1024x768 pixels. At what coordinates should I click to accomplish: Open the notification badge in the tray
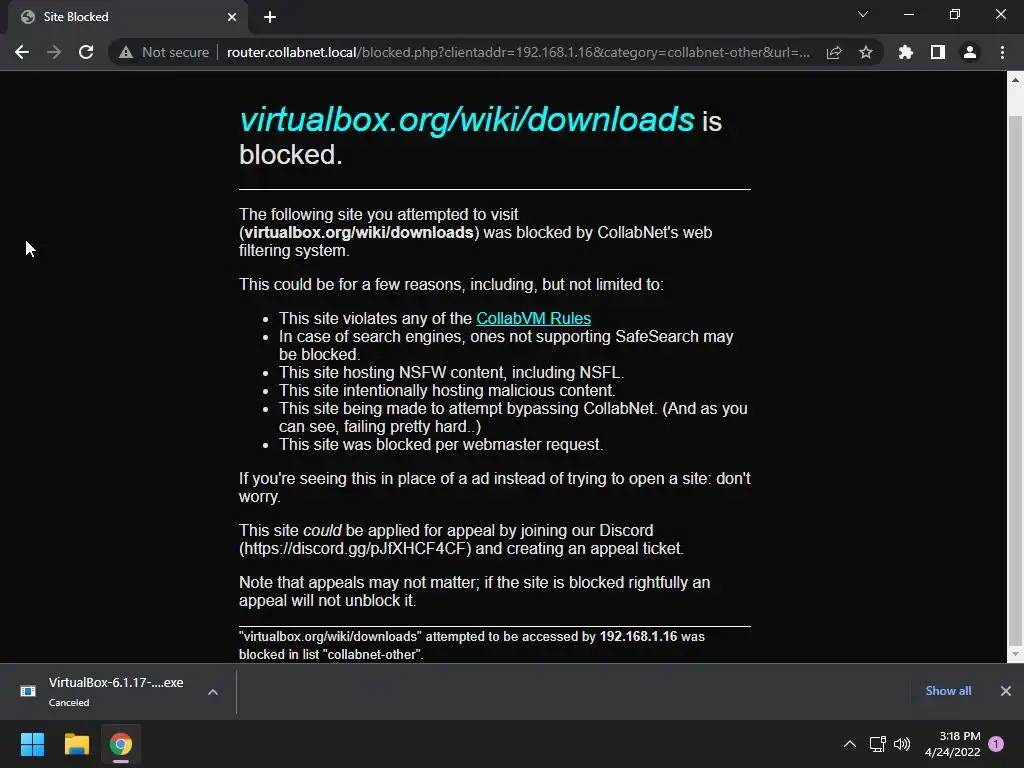[x=996, y=744]
